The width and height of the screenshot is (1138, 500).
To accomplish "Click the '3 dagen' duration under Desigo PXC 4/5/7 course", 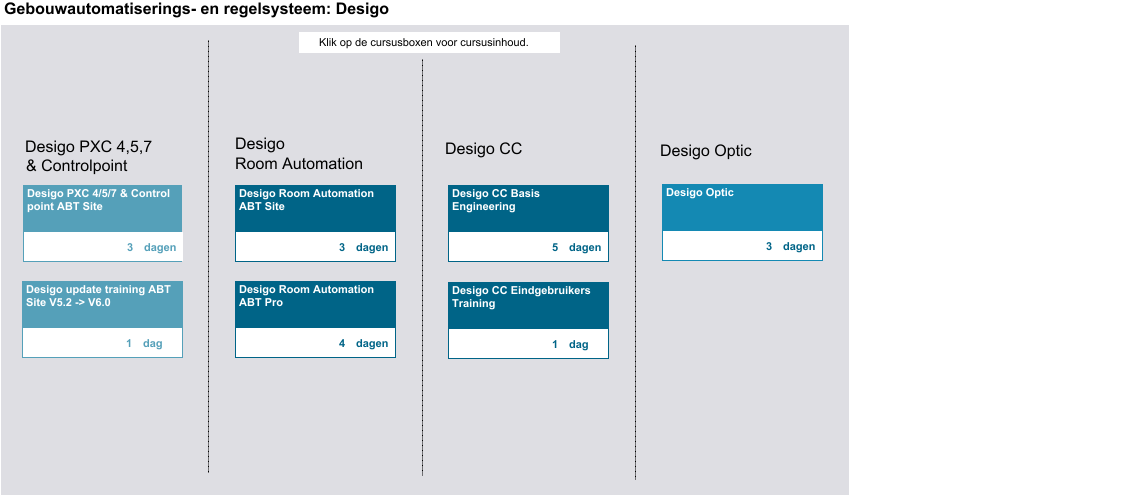I will point(151,248).
